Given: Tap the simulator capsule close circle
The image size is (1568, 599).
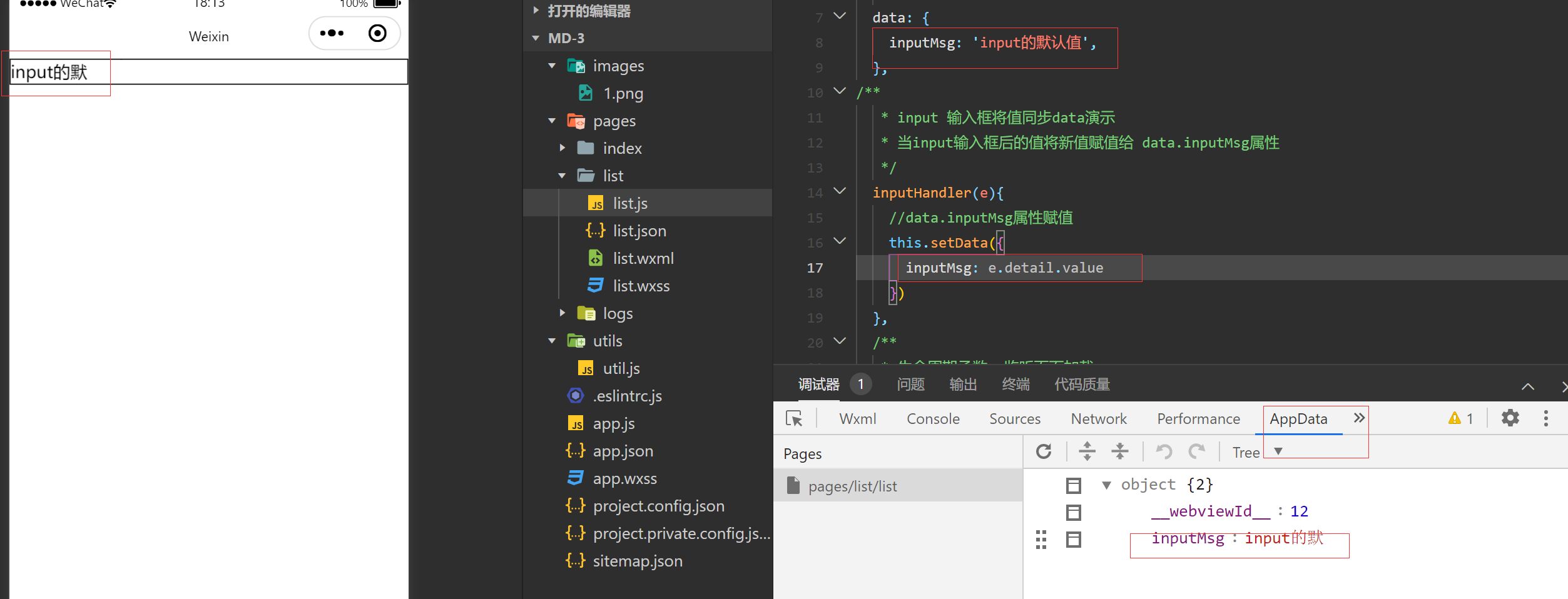Looking at the screenshot, I should 377,33.
